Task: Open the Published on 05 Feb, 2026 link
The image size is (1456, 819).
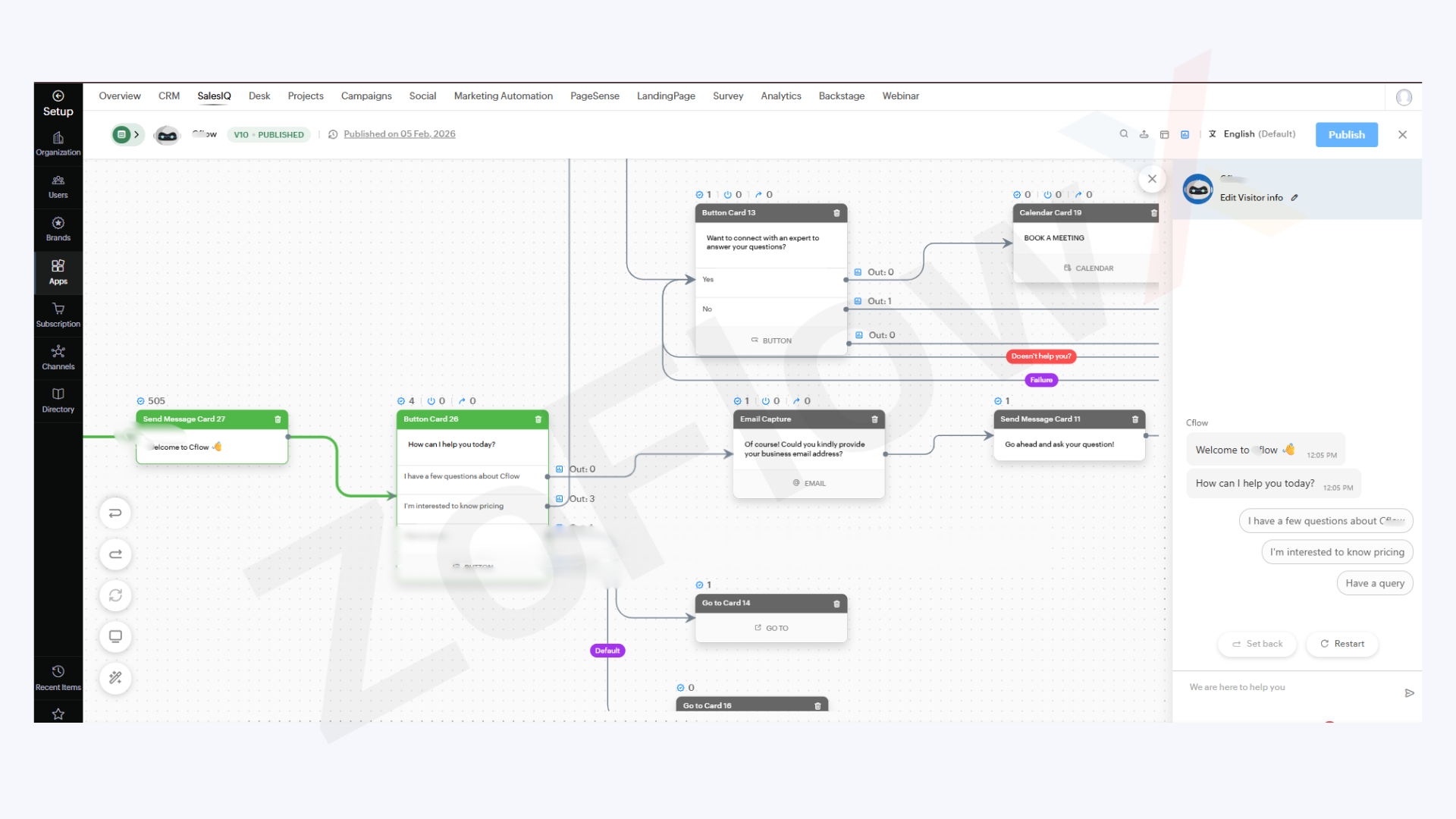Action: [x=399, y=134]
